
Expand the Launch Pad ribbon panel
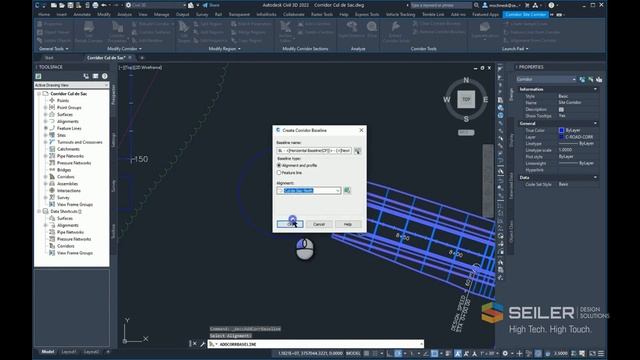515,49
